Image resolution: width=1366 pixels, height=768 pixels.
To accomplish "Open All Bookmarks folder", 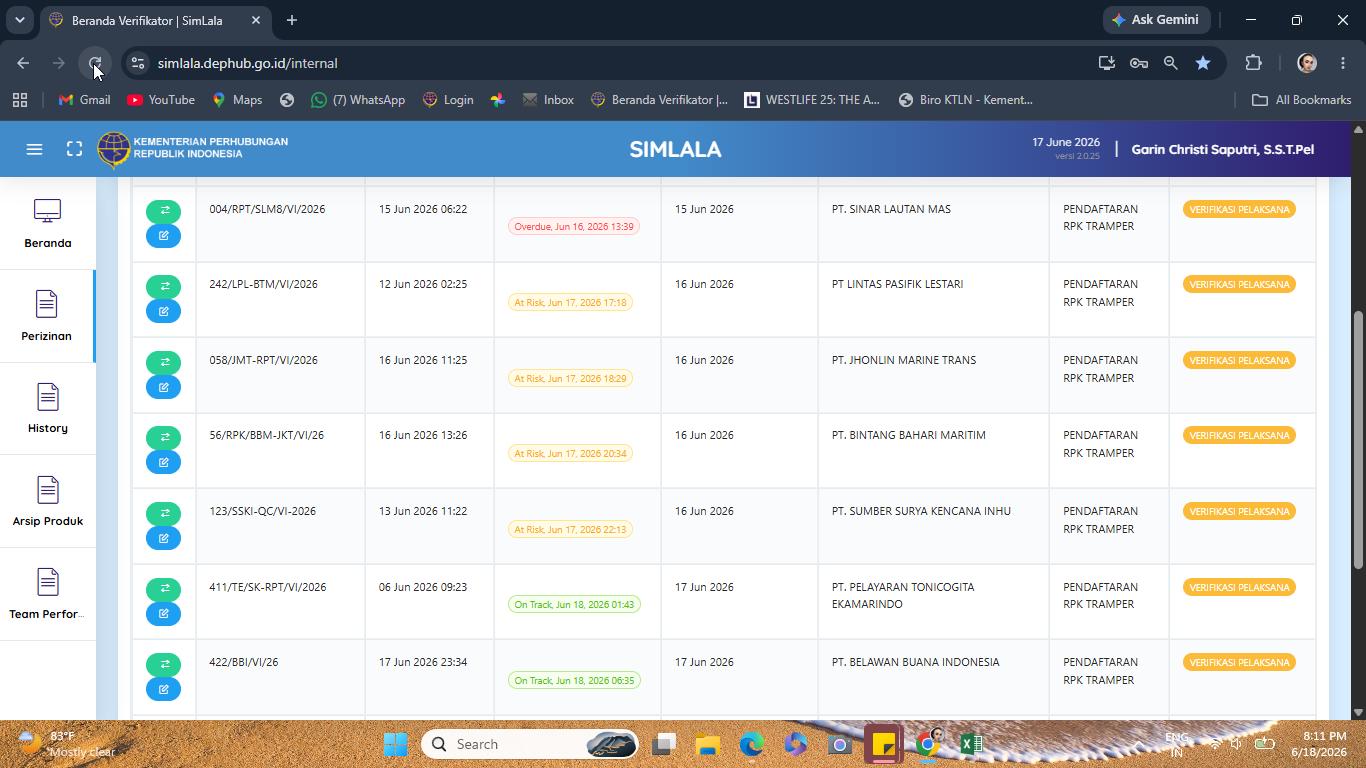I will click(x=1301, y=100).
